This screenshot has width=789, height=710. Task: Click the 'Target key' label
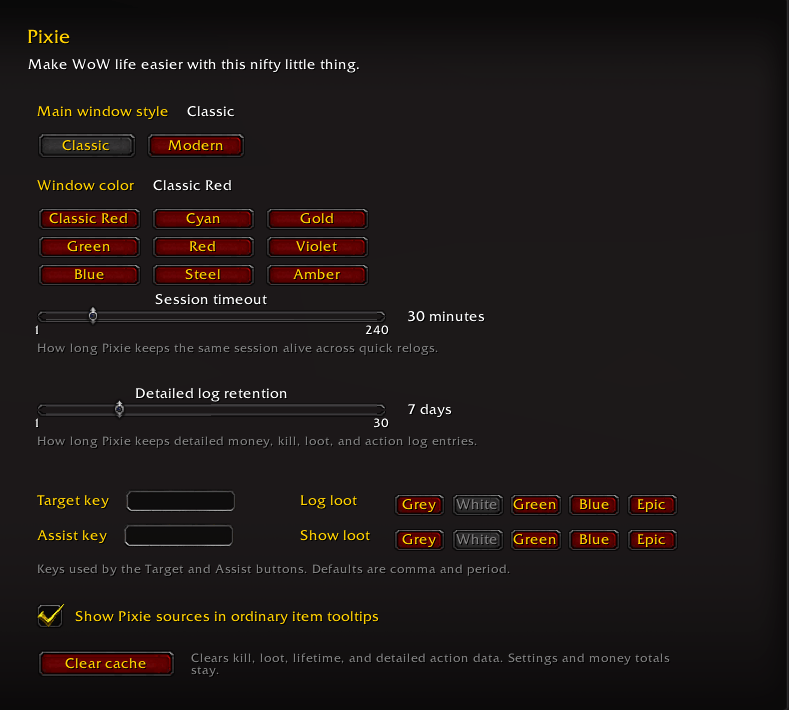[x=73, y=501]
